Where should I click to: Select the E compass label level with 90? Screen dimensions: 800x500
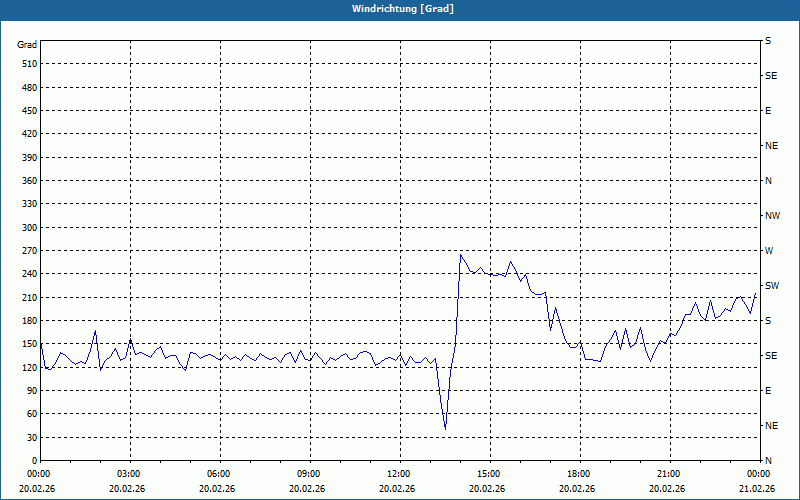point(768,391)
